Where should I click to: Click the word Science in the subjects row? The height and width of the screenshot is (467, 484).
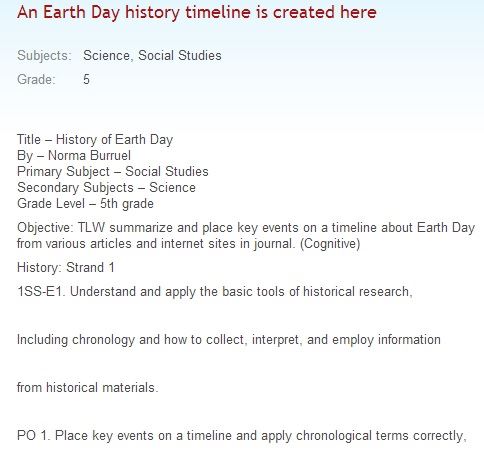click(x=108, y=55)
